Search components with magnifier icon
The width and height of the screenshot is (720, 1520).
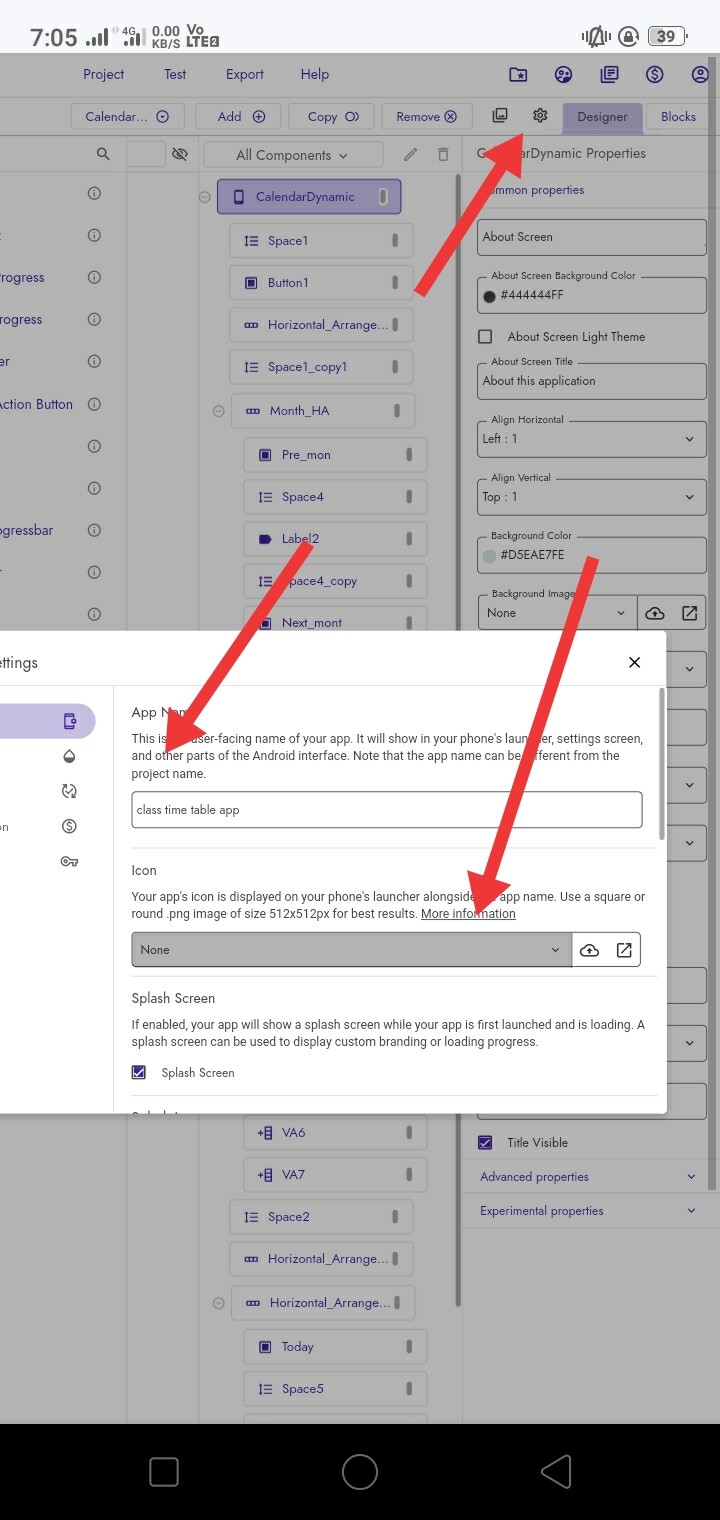pyautogui.click(x=103, y=154)
